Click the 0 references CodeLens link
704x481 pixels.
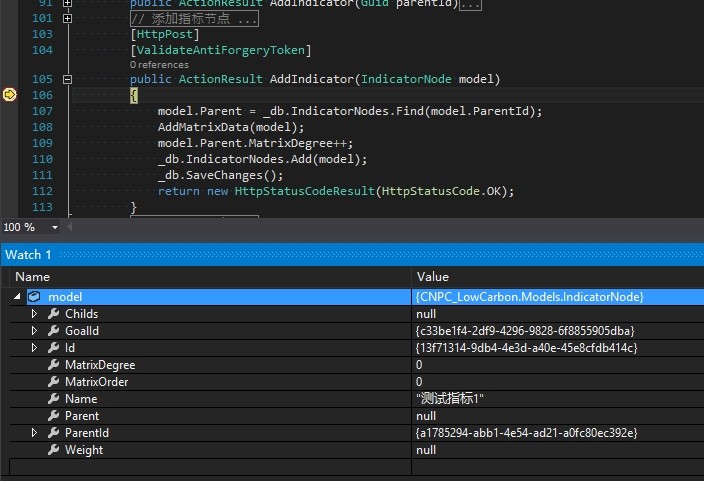coord(159,65)
